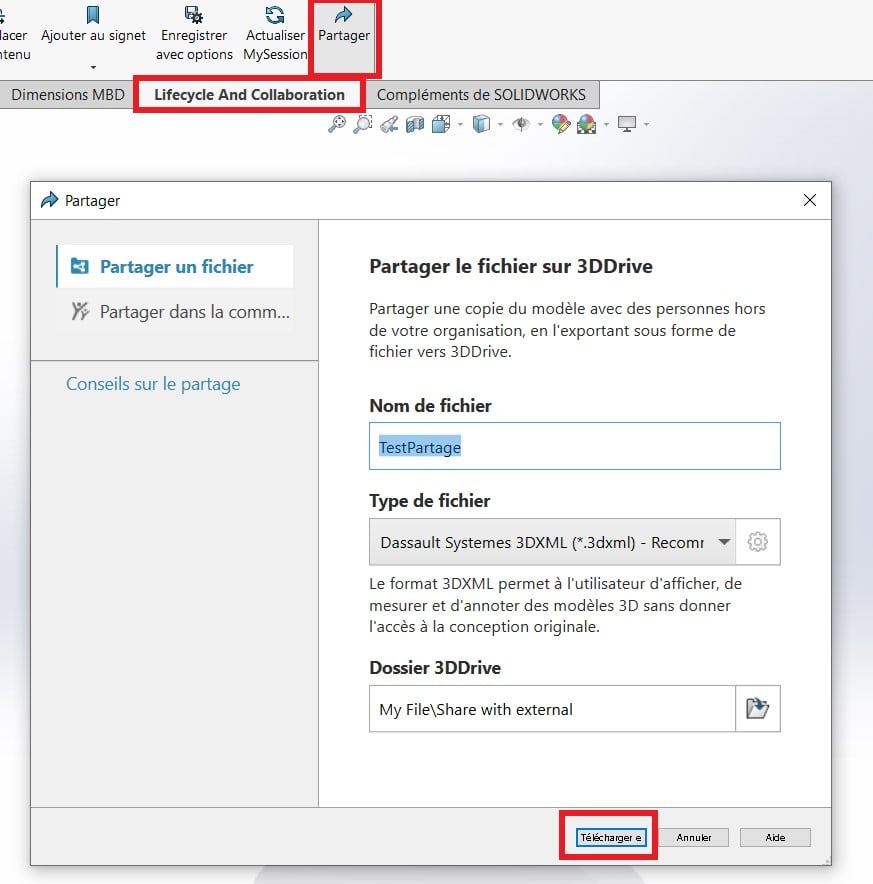Click the Previous View icon
This screenshot has width=873, height=884.
click(x=390, y=124)
